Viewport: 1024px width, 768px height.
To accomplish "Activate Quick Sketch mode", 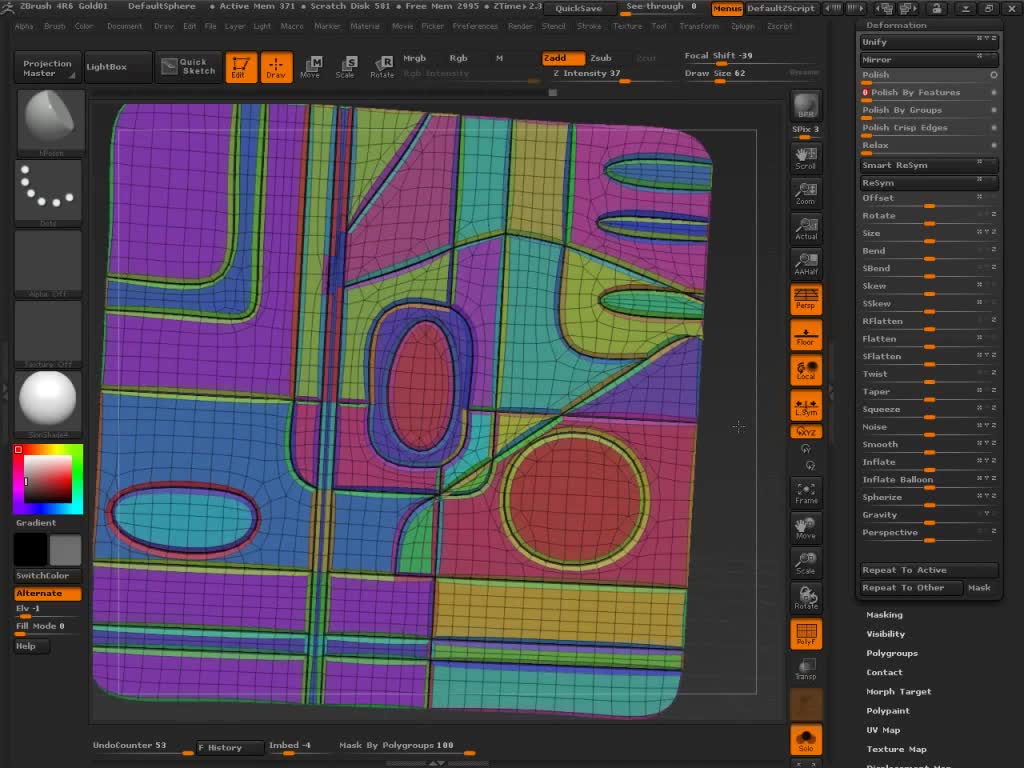I will coord(189,67).
